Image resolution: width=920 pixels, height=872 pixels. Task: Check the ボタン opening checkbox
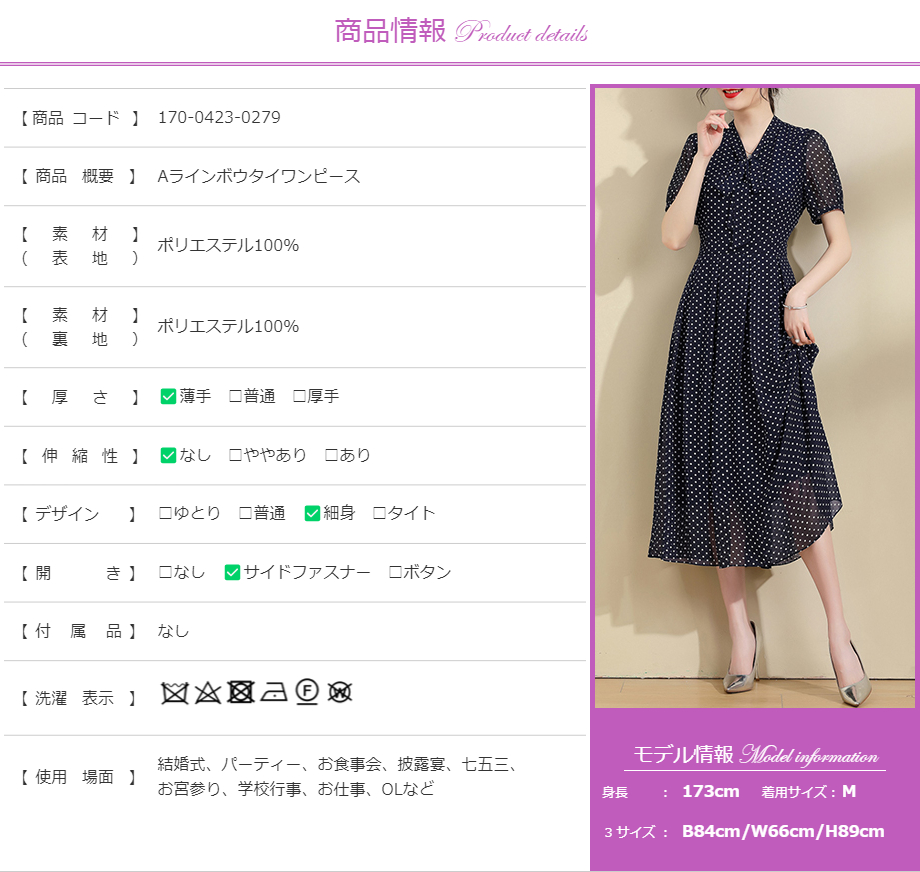pos(395,572)
